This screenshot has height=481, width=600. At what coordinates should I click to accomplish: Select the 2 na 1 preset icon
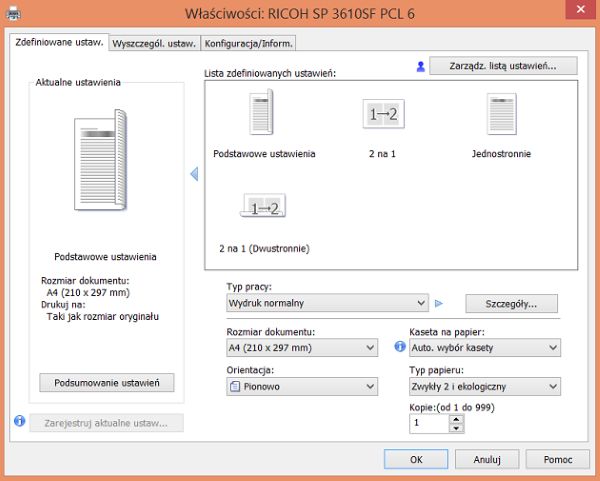tap(383, 114)
